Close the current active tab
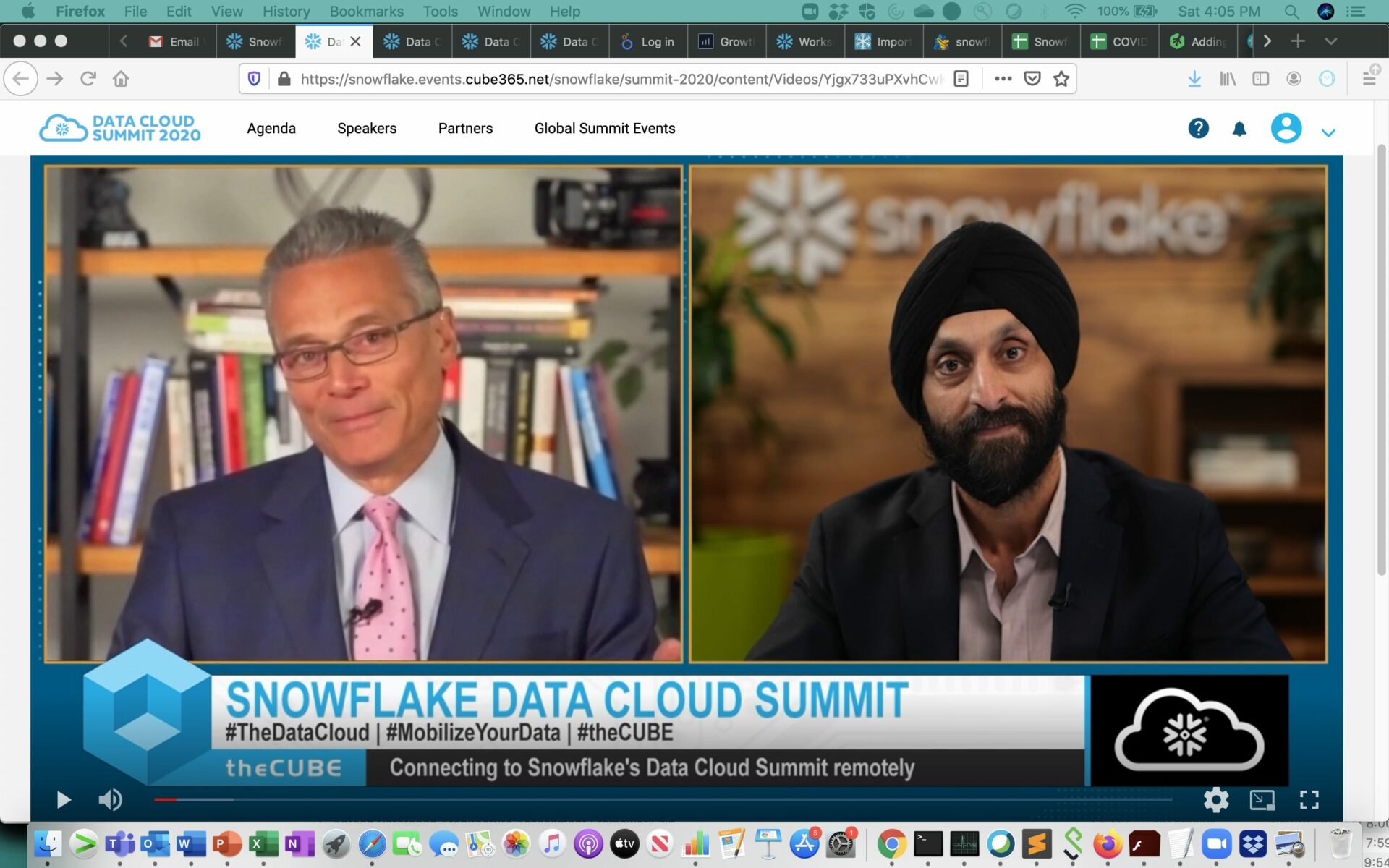Viewport: 1389px width, 868px height. coord(355,42)
